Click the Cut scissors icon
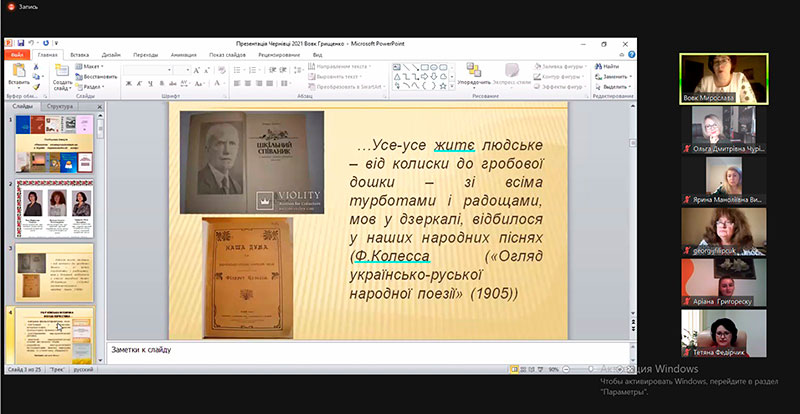Viewport: 800px width, 414px height. [36, 66]
